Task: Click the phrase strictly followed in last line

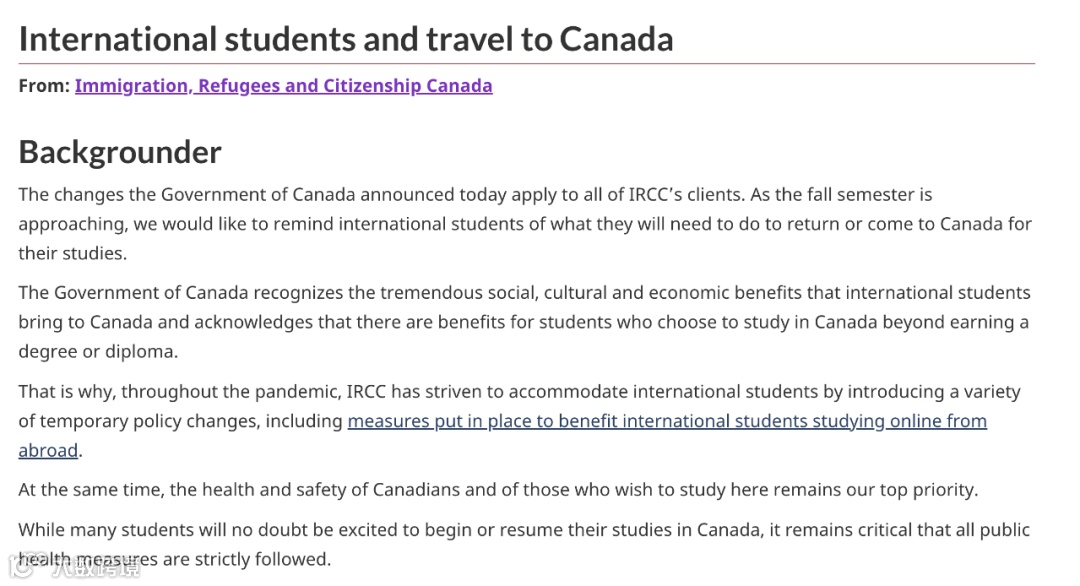Action: 263,559
